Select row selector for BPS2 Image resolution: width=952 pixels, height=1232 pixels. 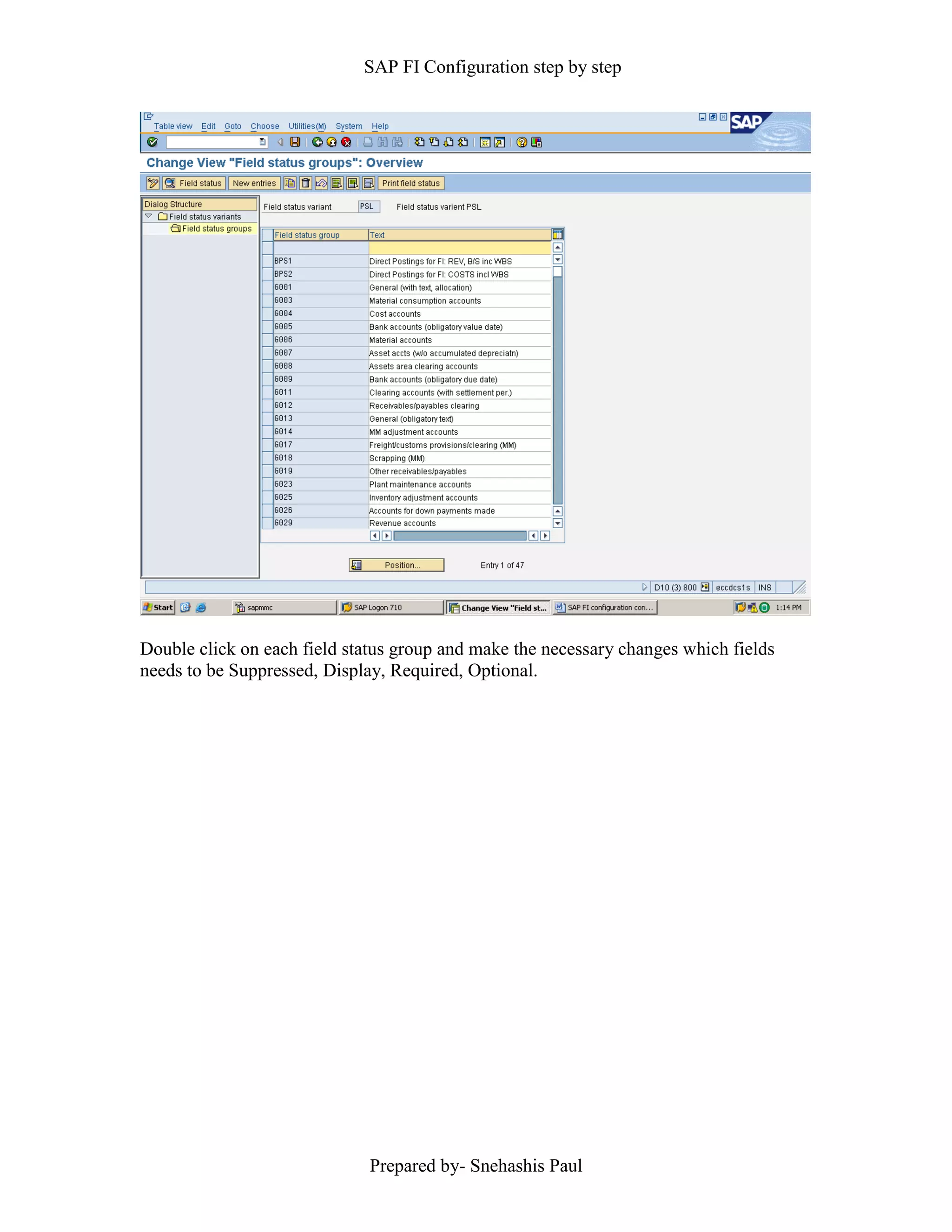click(x=268, y=274)
